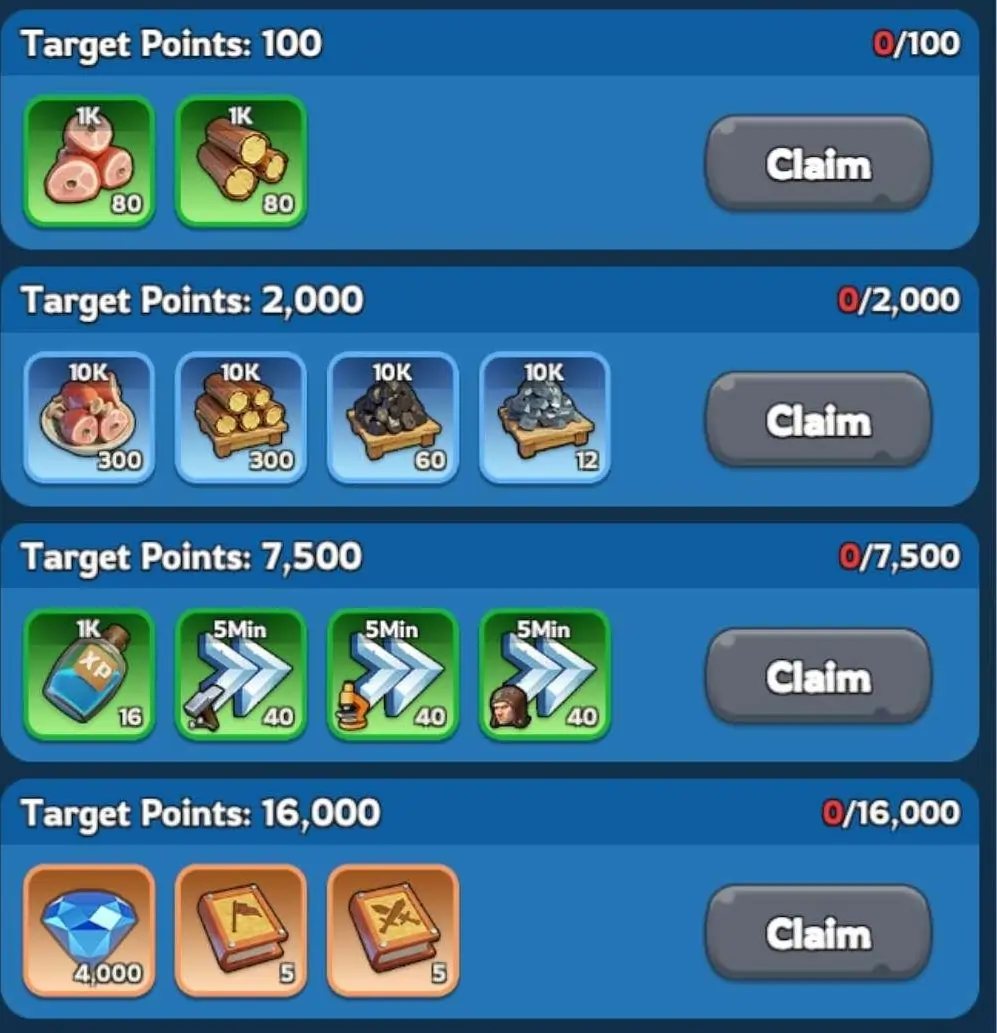Tap the 5Min troop training speedup

pos(544,675)
